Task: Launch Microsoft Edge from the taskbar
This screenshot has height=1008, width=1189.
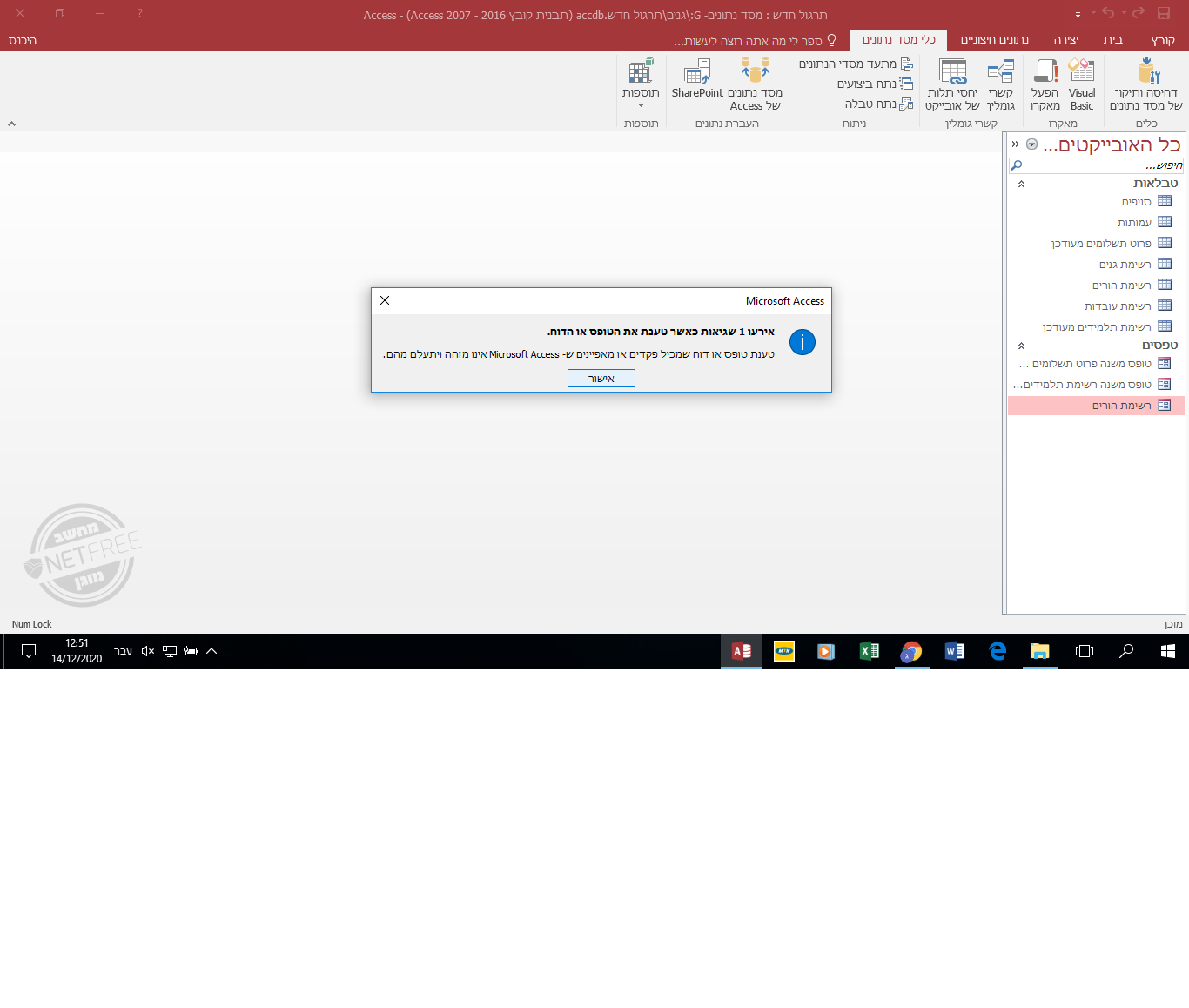Action: 998,651
